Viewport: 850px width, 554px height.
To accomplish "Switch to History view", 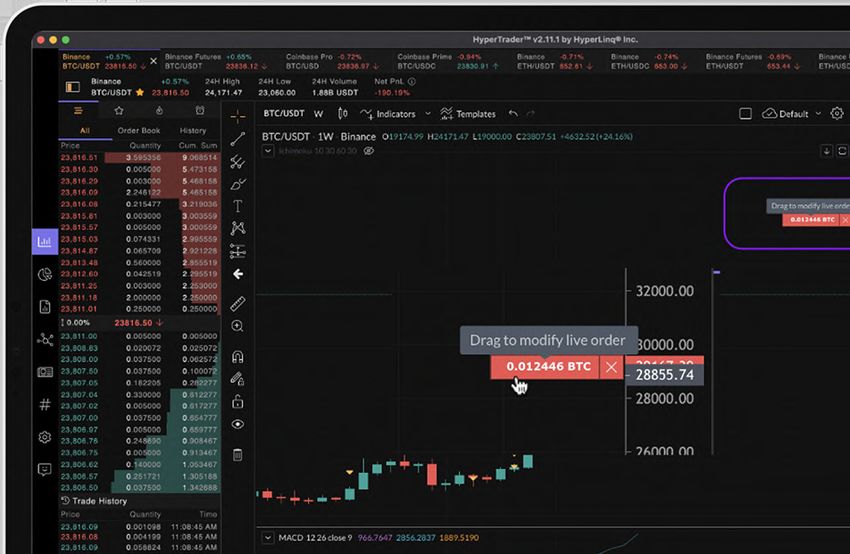I will pos(192,131).
